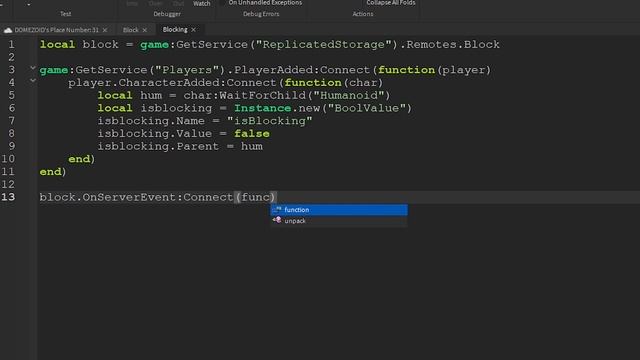Click the unpack icon in autocomplete
This screenshot has width=640, height=360.
pos(277,220)
